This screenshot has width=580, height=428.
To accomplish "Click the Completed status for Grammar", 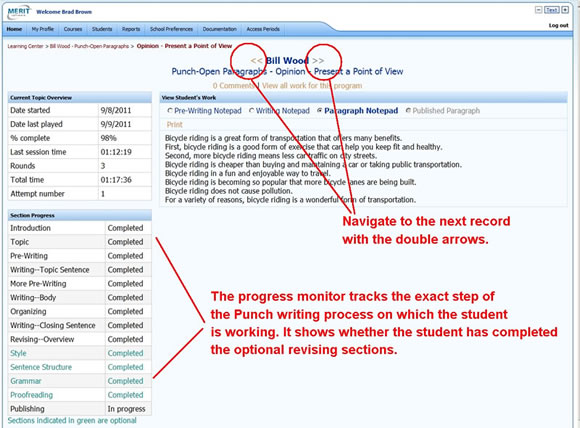I will pos(125,381).
